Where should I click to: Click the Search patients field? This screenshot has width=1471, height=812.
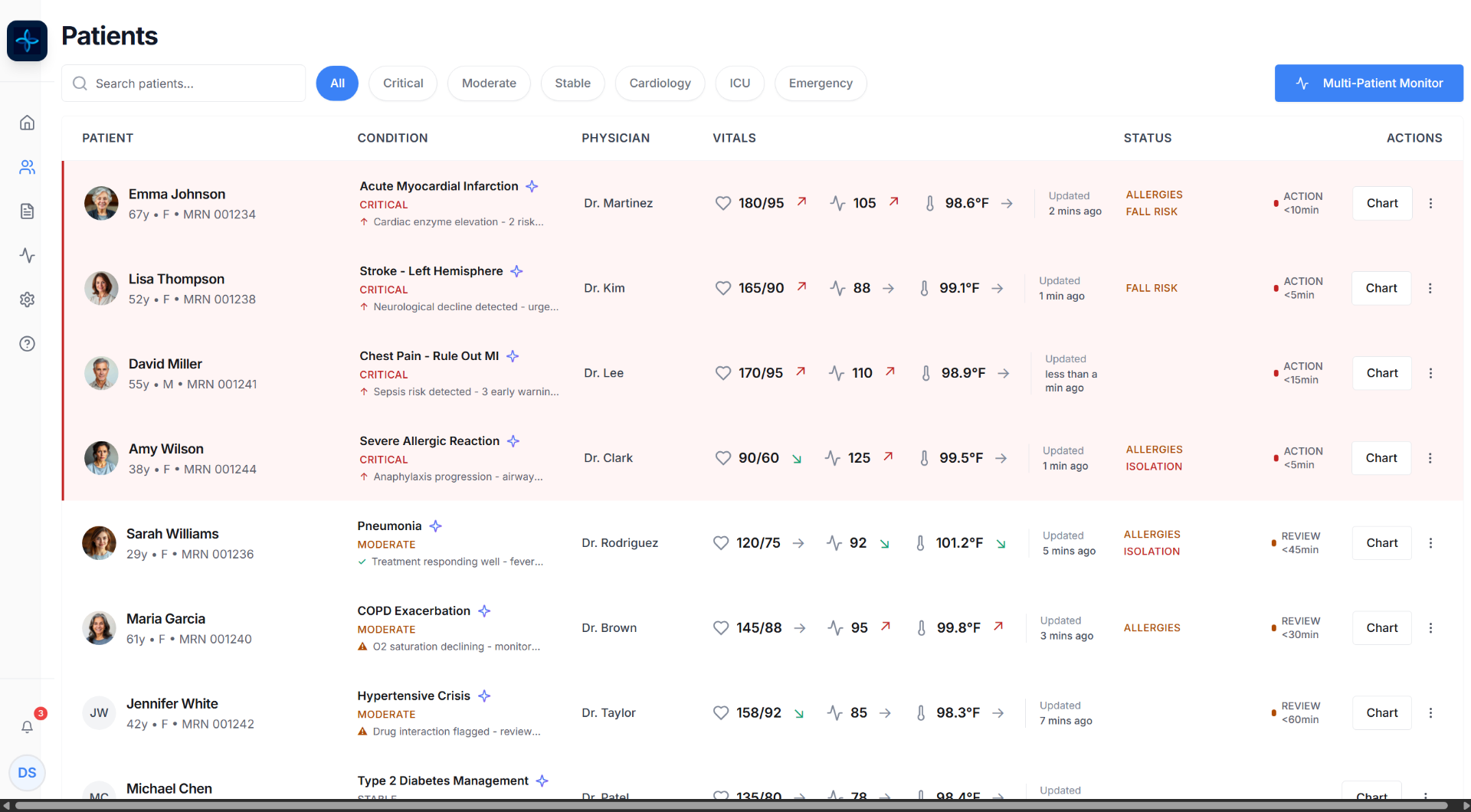click(x=183, y=83)
